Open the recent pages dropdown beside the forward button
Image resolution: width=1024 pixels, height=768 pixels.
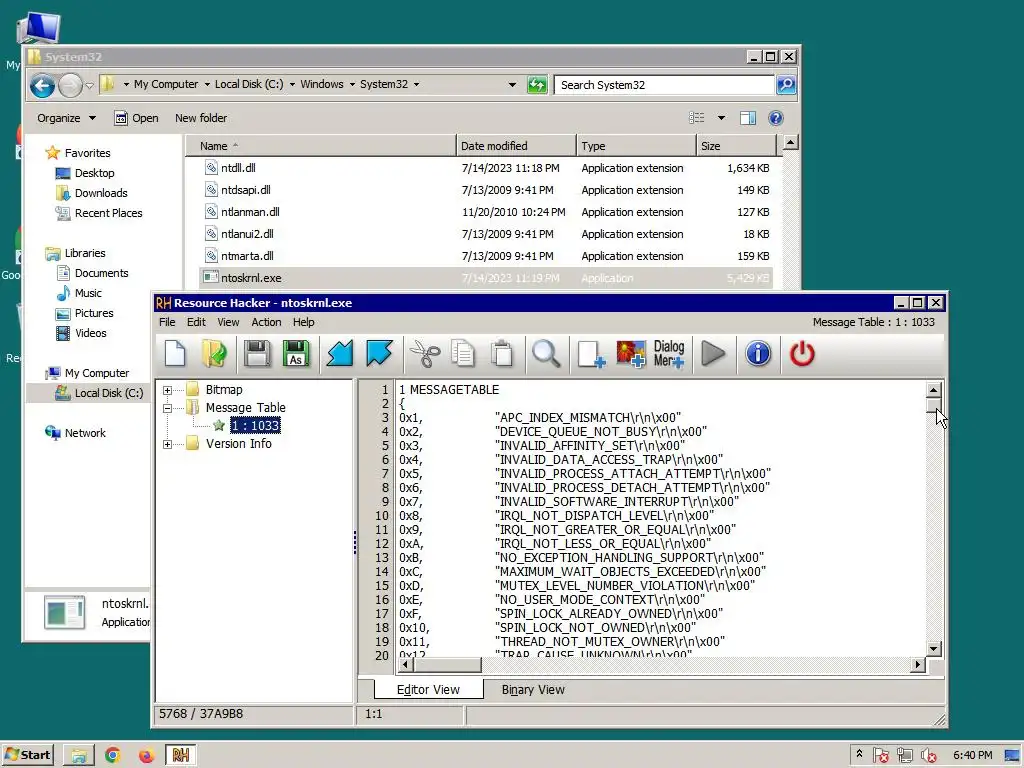(x=89, y=86)
